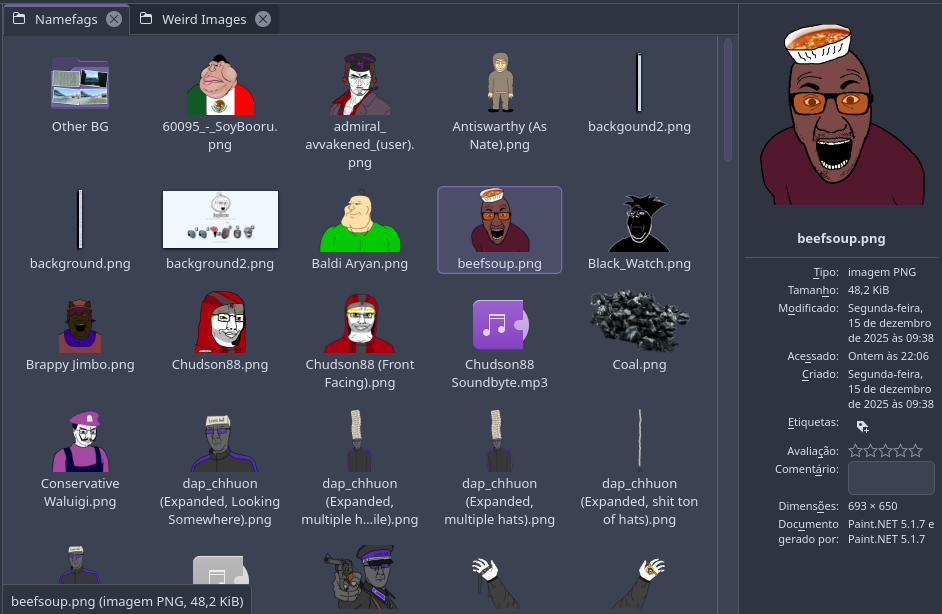Open the Other BG folder

point(80,85)
